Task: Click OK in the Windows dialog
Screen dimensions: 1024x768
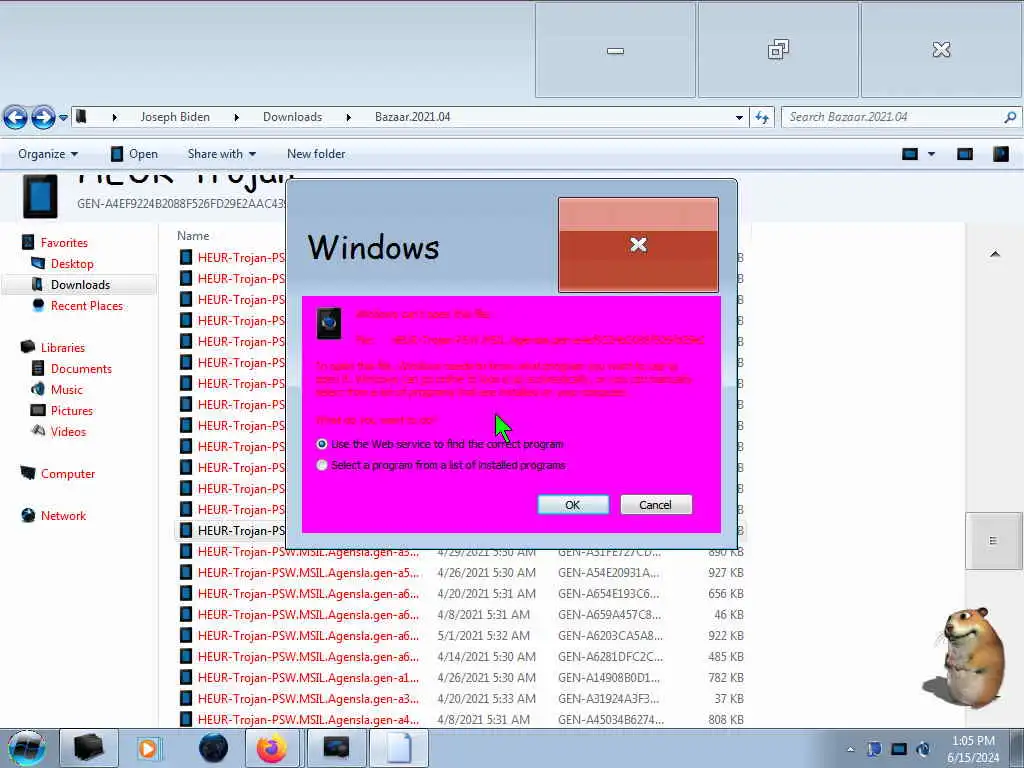Action: click(573, 505)
